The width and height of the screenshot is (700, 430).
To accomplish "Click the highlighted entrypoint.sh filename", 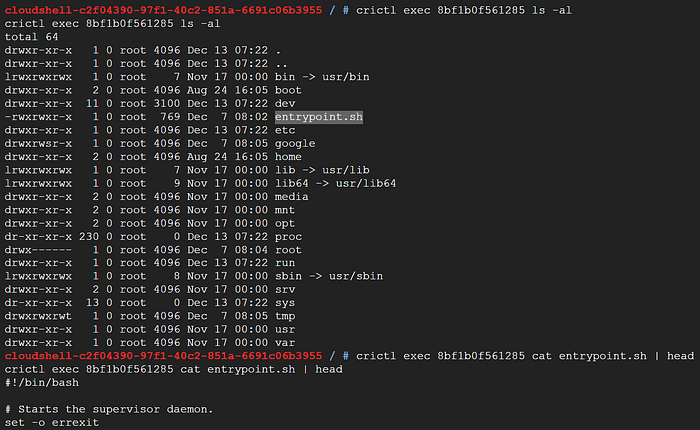I will (319, 117).
